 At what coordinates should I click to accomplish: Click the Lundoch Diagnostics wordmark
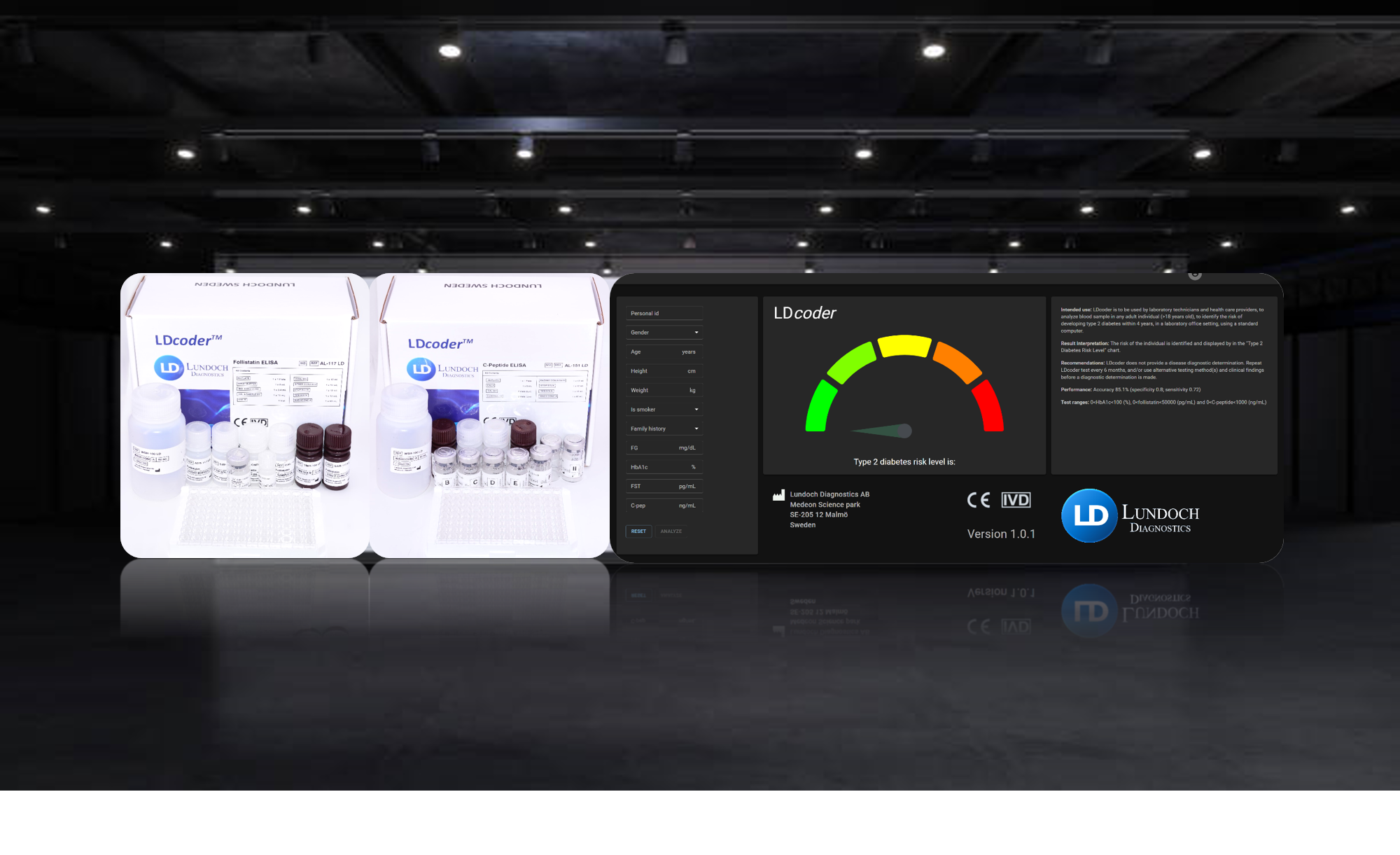(1161, 519)
